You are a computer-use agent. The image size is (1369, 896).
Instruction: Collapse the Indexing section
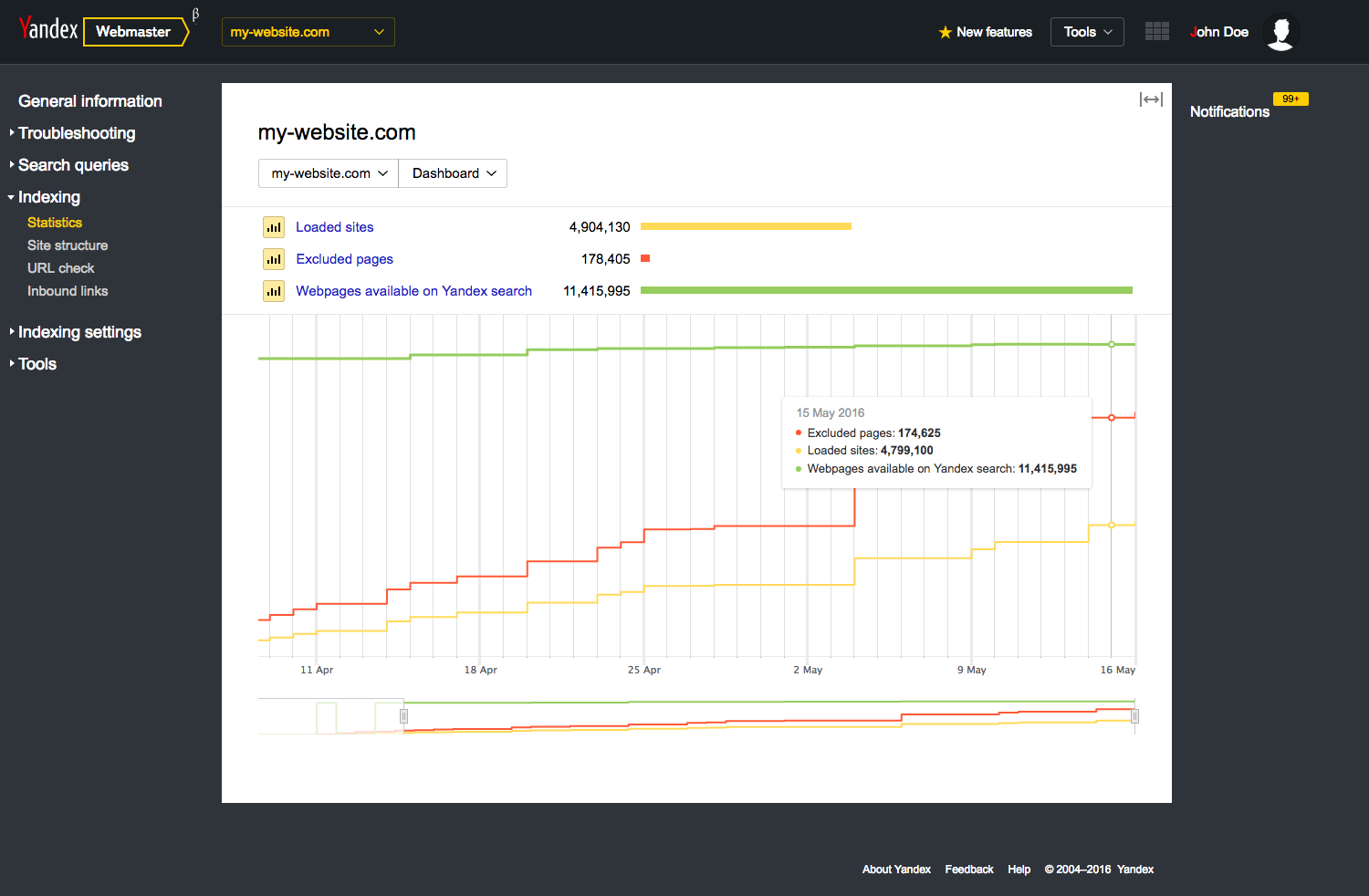tap(48, 197)
